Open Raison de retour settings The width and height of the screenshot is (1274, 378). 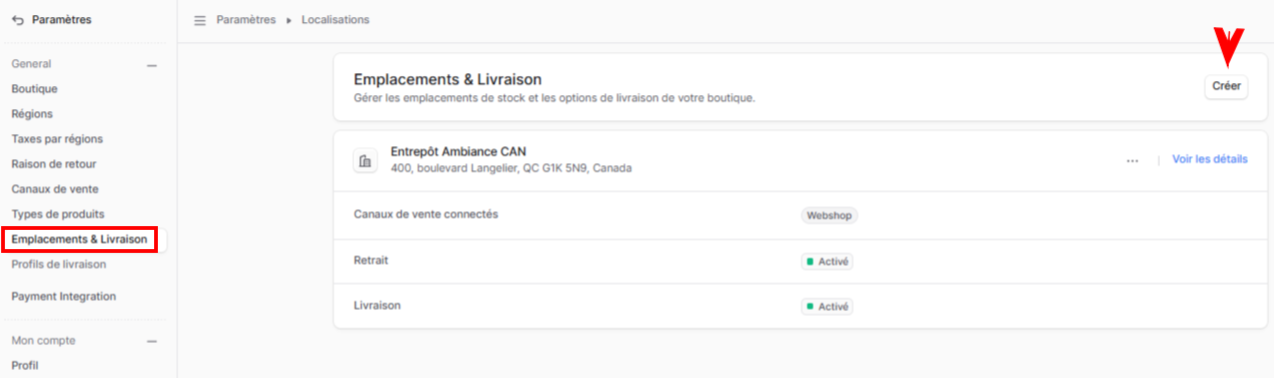click(54, 164)
